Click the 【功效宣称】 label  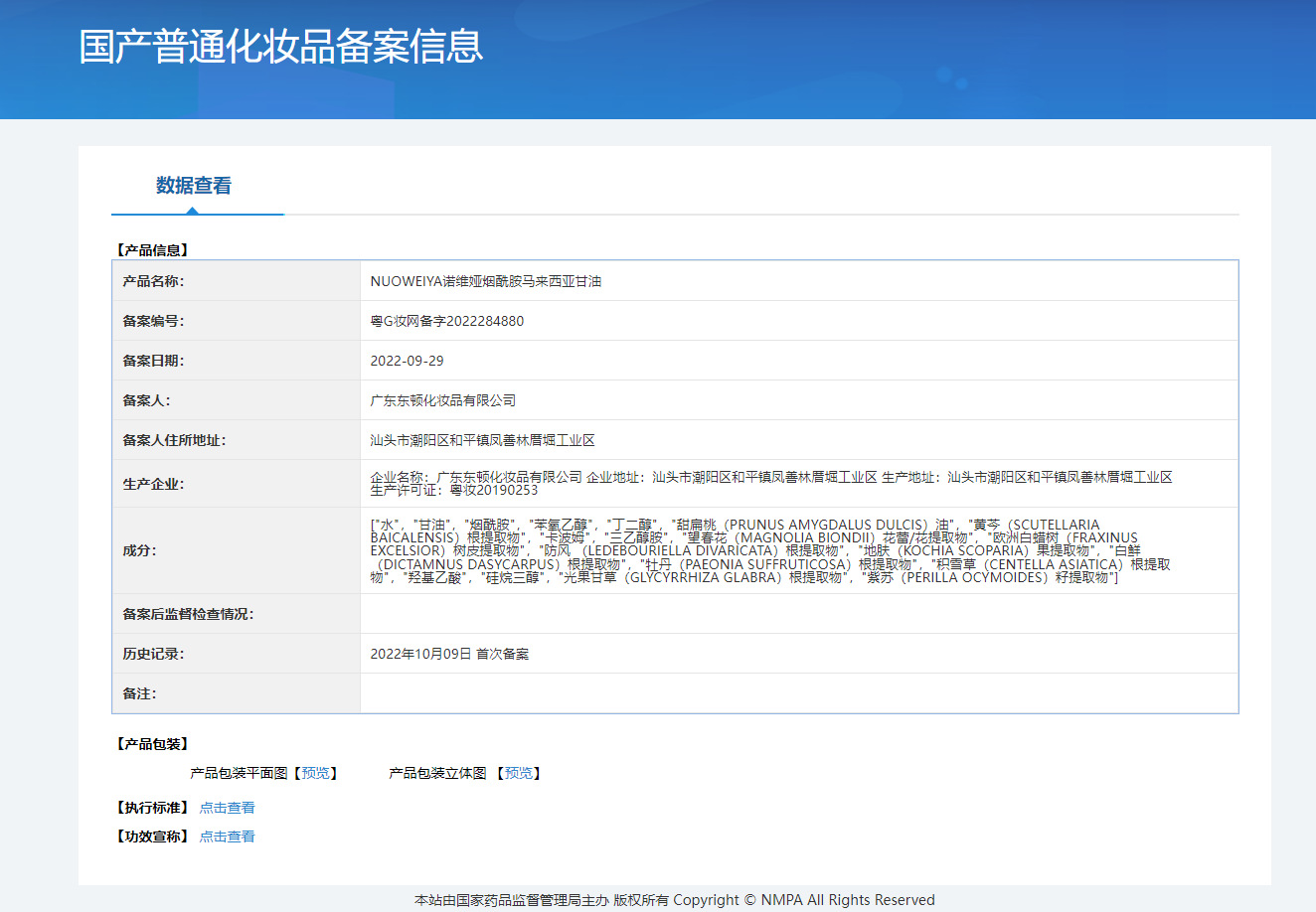click(x=152, y=836)
